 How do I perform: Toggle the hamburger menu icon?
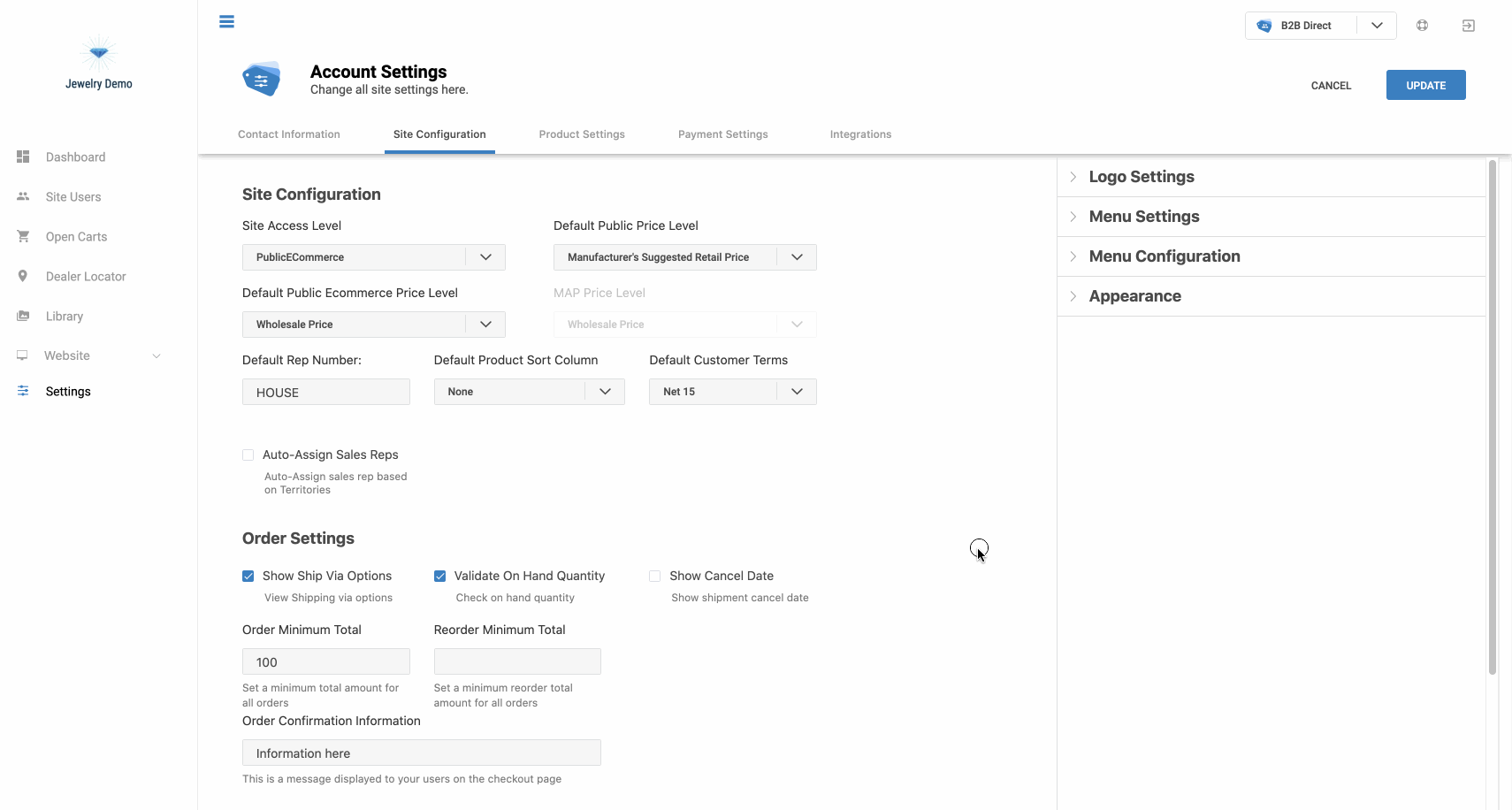(226, 21)
